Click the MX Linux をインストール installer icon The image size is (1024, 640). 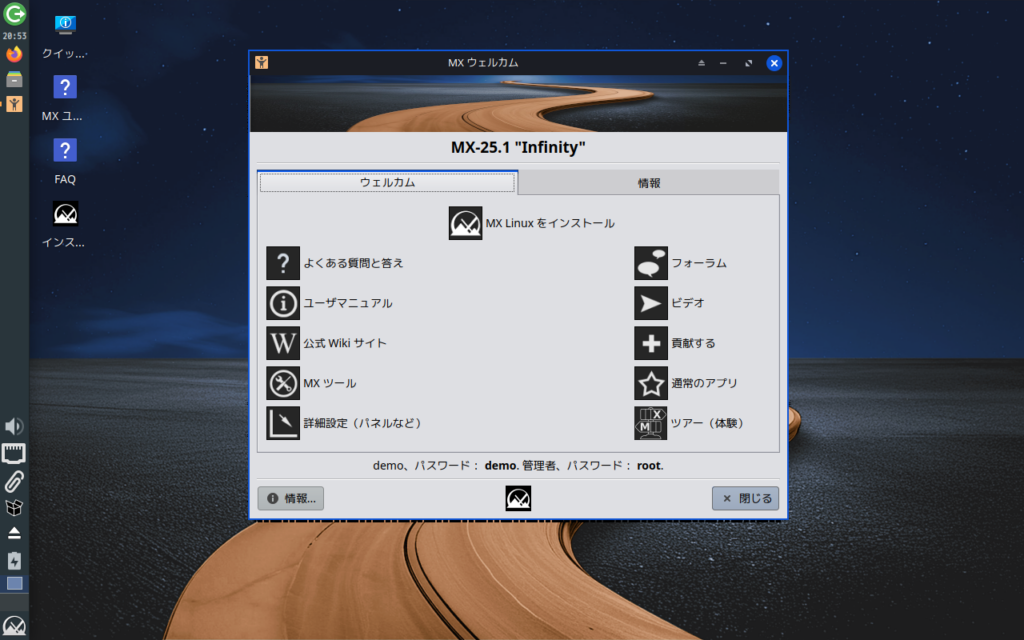(466, 223)
